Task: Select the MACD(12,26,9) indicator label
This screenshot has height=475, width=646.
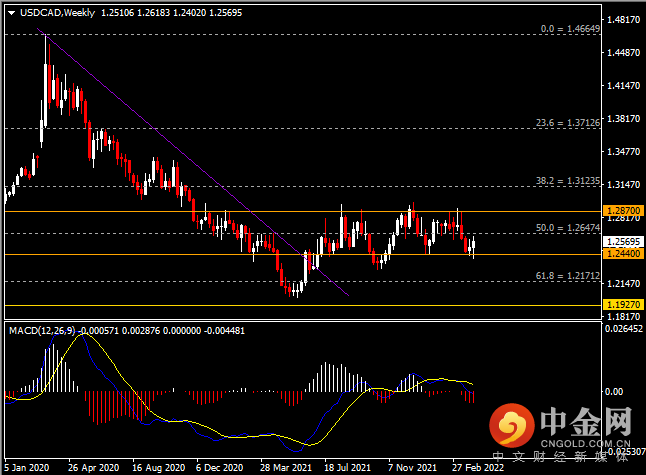Action: (x=42, y=331)
